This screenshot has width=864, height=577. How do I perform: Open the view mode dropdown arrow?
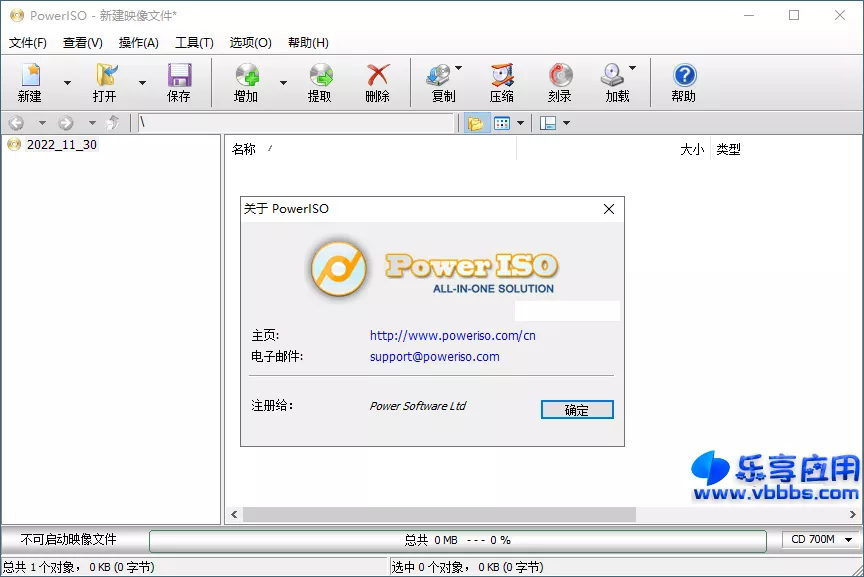[518, 122]
